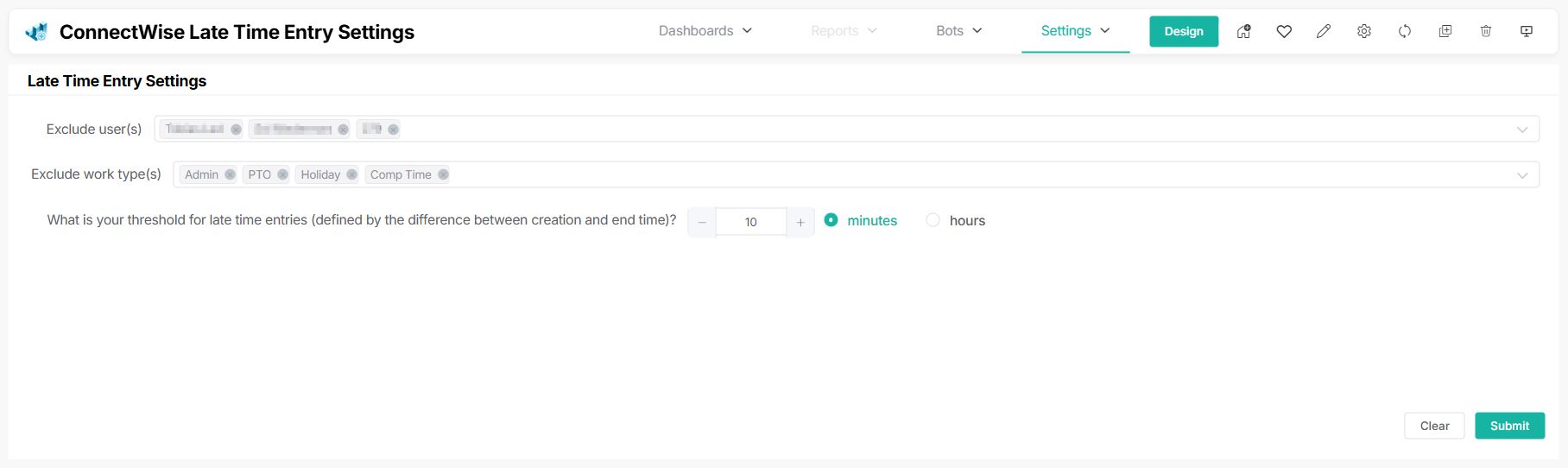Open the Dashboards menu

point(705,31)
